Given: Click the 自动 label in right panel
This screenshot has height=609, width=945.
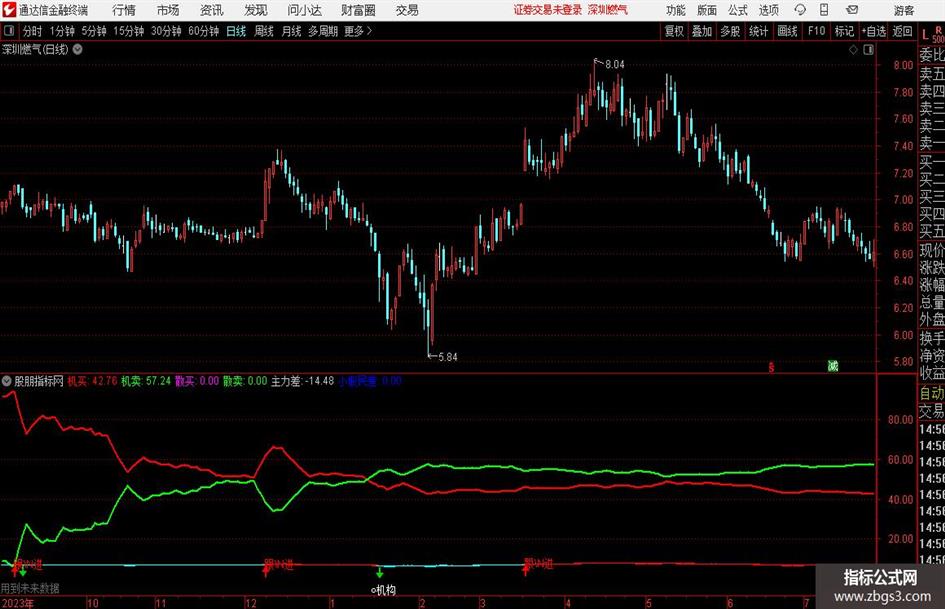Looking at the screenshot, I should click(932, 393).
